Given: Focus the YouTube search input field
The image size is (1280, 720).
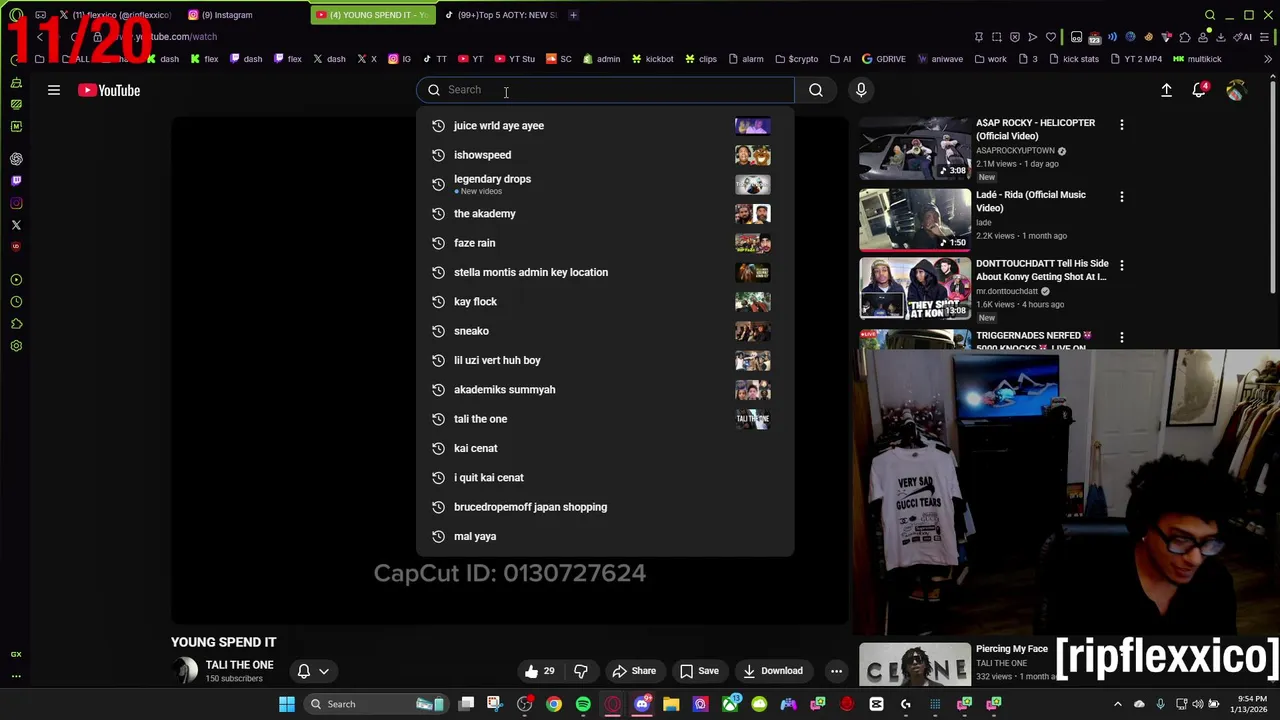Looking at the screenshot, I should 605,90.
